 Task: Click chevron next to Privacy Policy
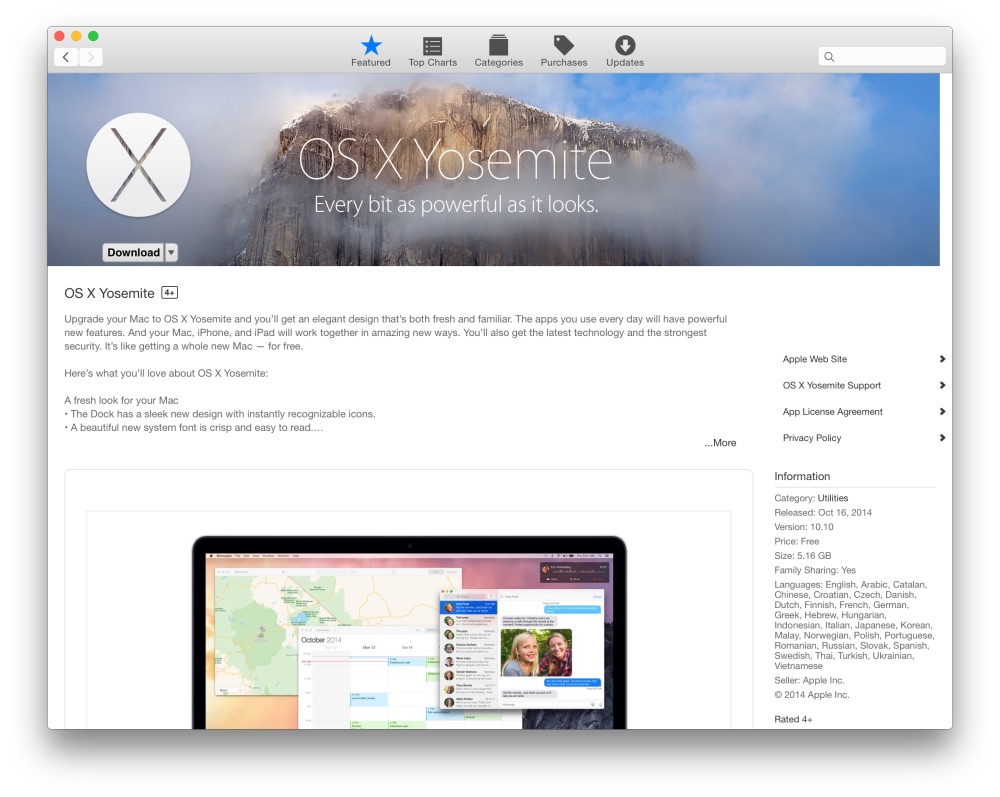coord(942,437)
